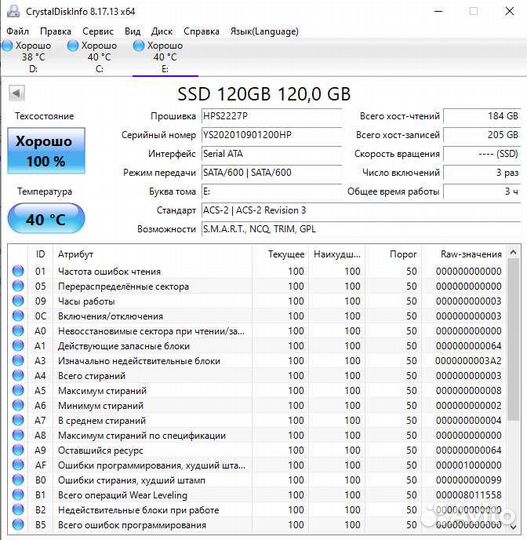Click status orb for attribute A8 row
The width and height of the screenshot is (527, 540).
(18, 435)
